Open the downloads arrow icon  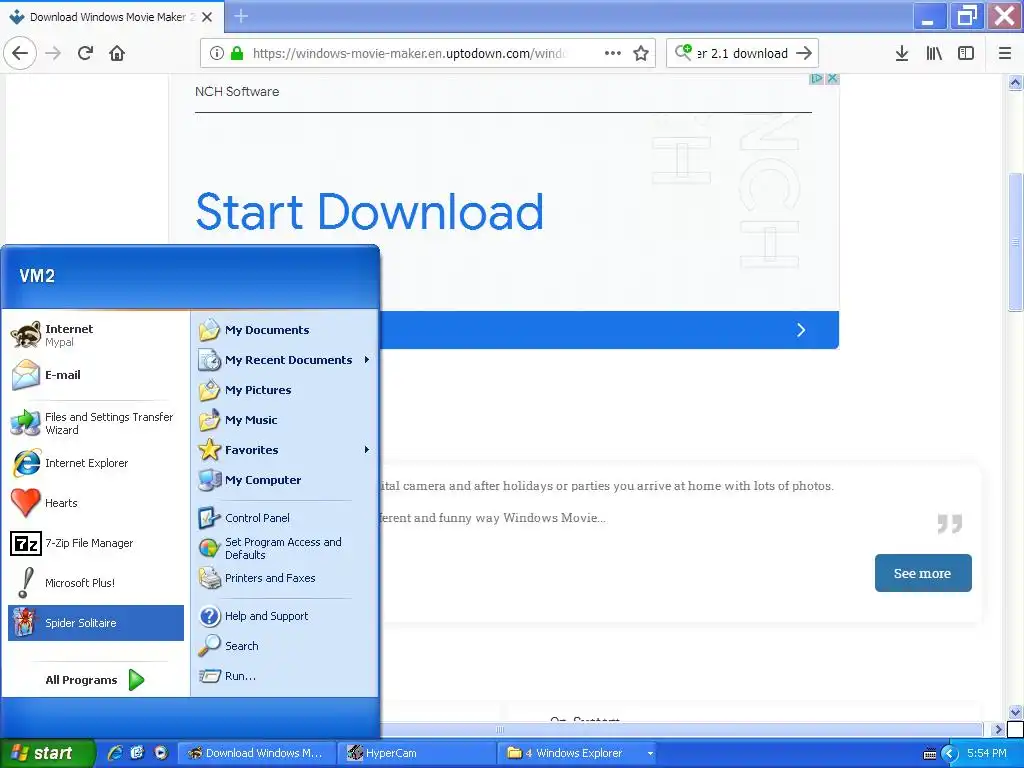pyautogui.click(x=902, y=53)
